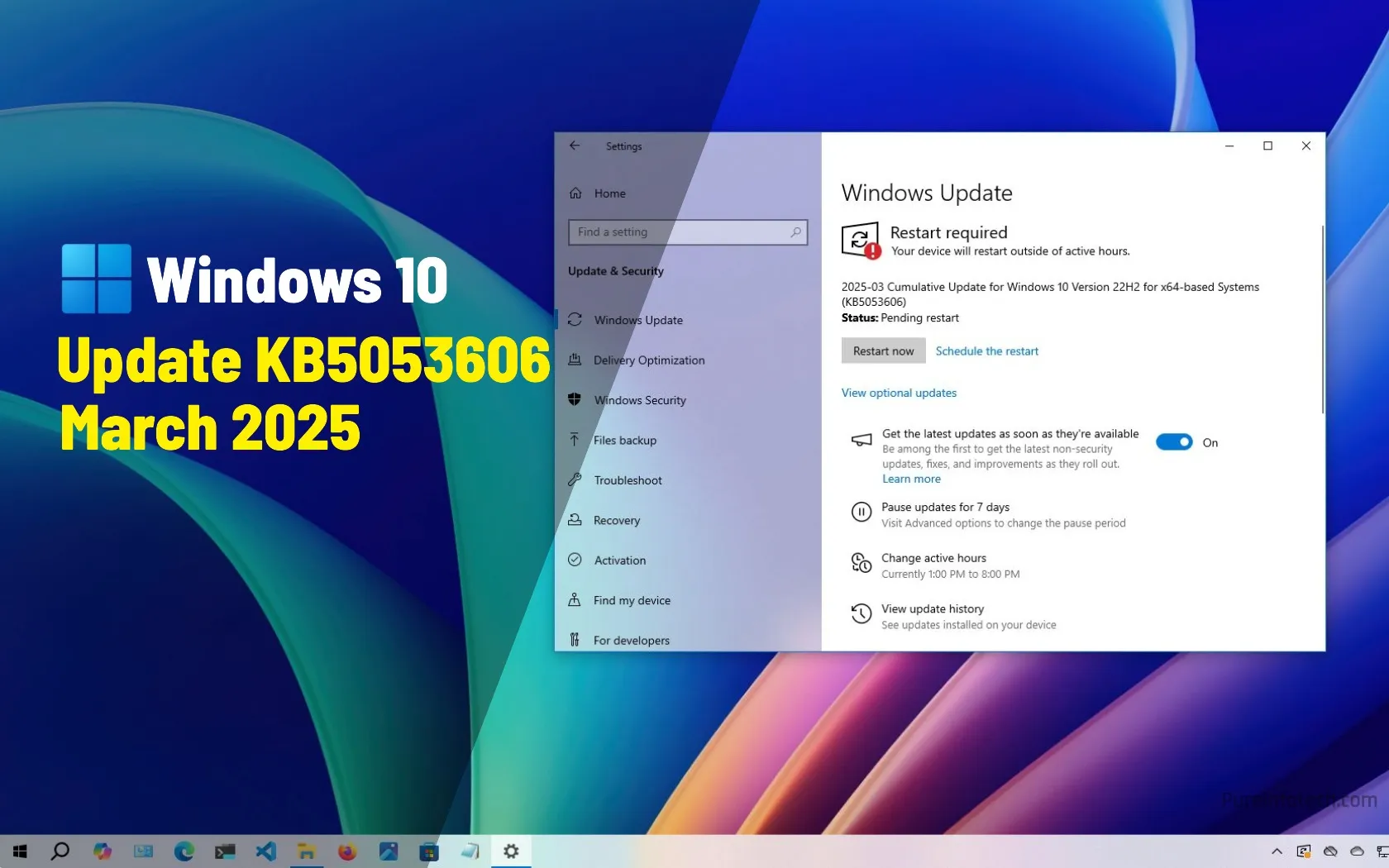Open View optional updates link
1389x868 pixels.
pos(899,393)
